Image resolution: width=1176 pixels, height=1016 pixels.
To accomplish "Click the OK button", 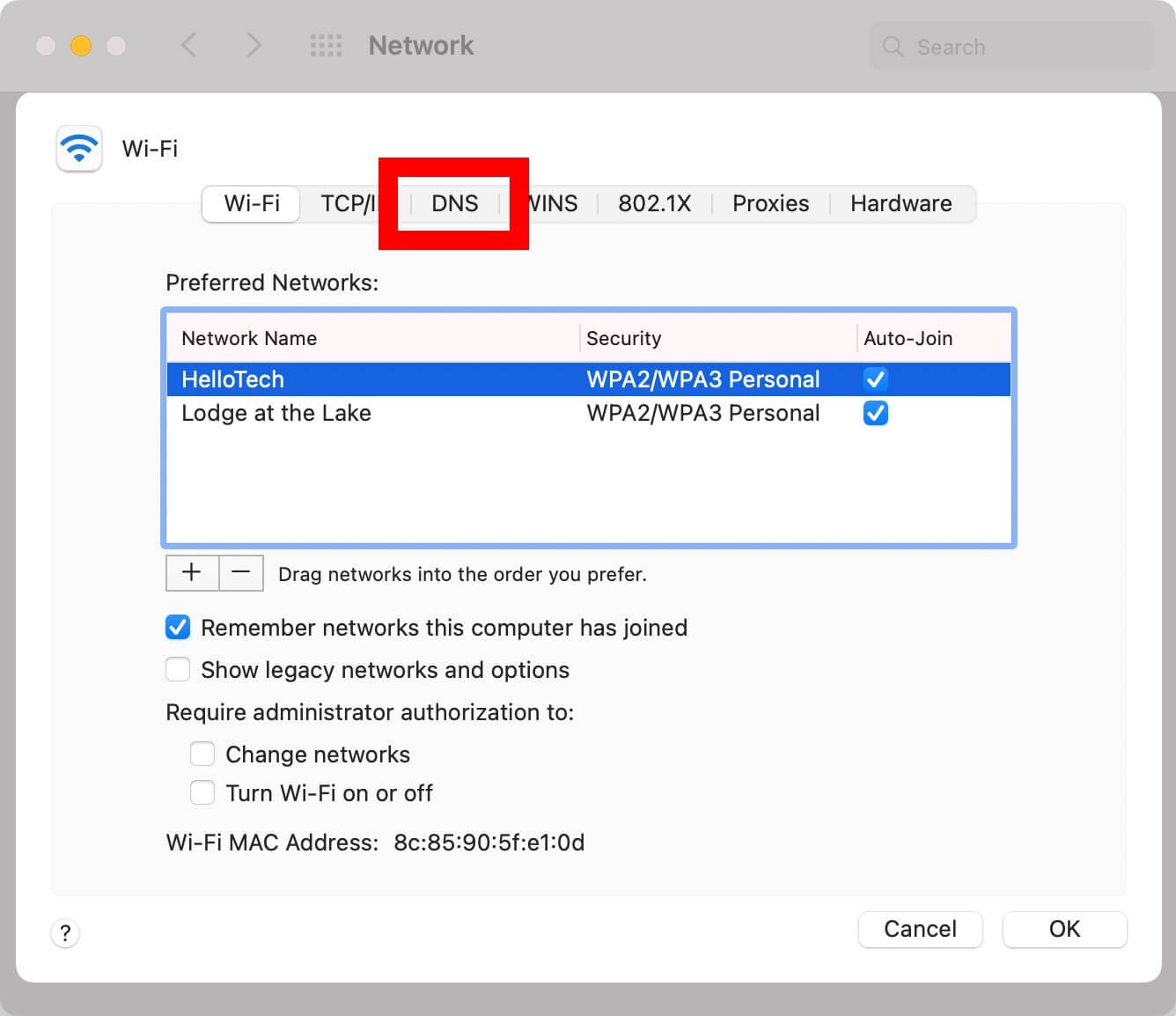I will pyautogui.click(x=1063, y=929).
